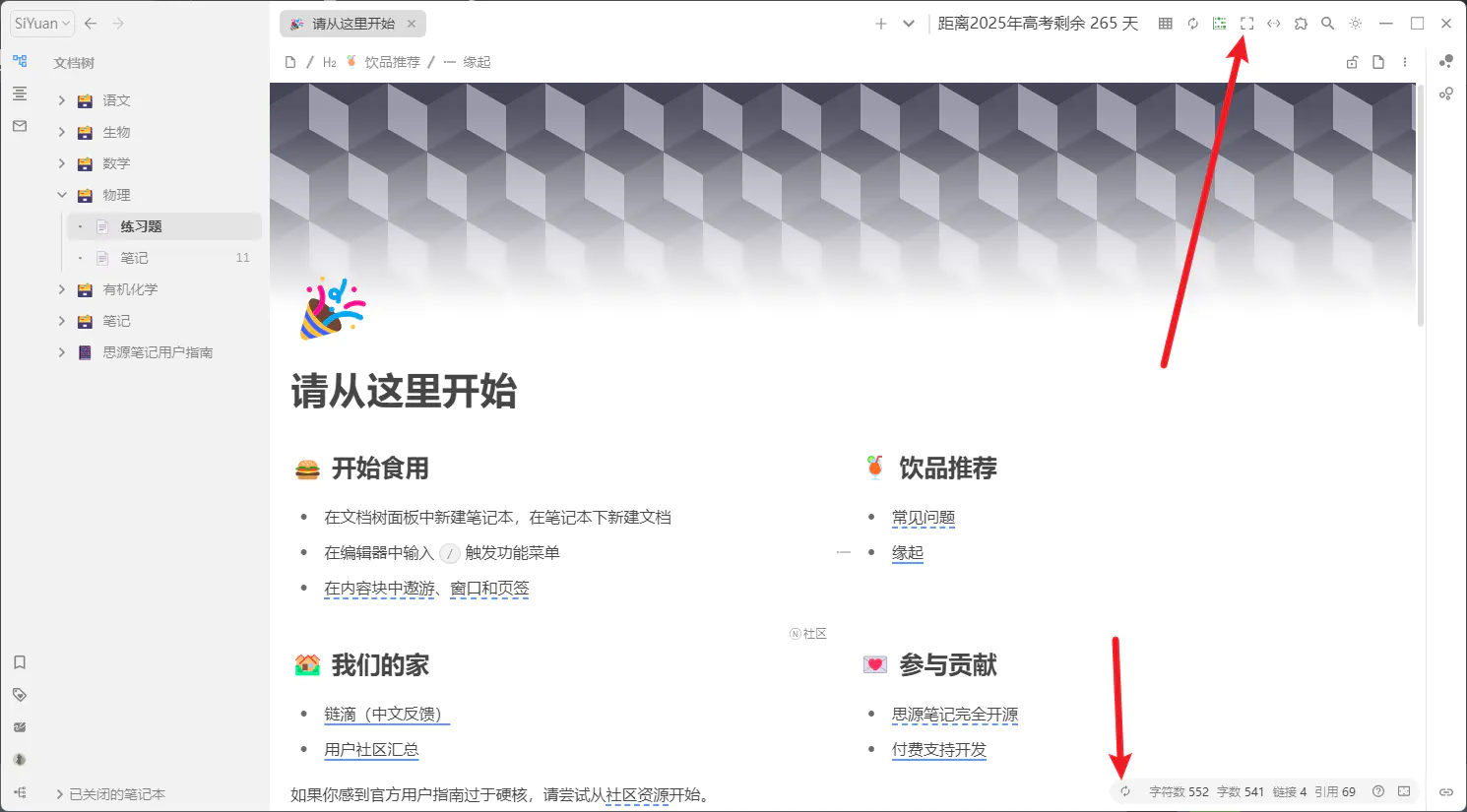Image resolution: width=1467 pixels, height=812 pixels.
Task: Expand the 已关闭的笔记本 section
Action: point(60,794)
